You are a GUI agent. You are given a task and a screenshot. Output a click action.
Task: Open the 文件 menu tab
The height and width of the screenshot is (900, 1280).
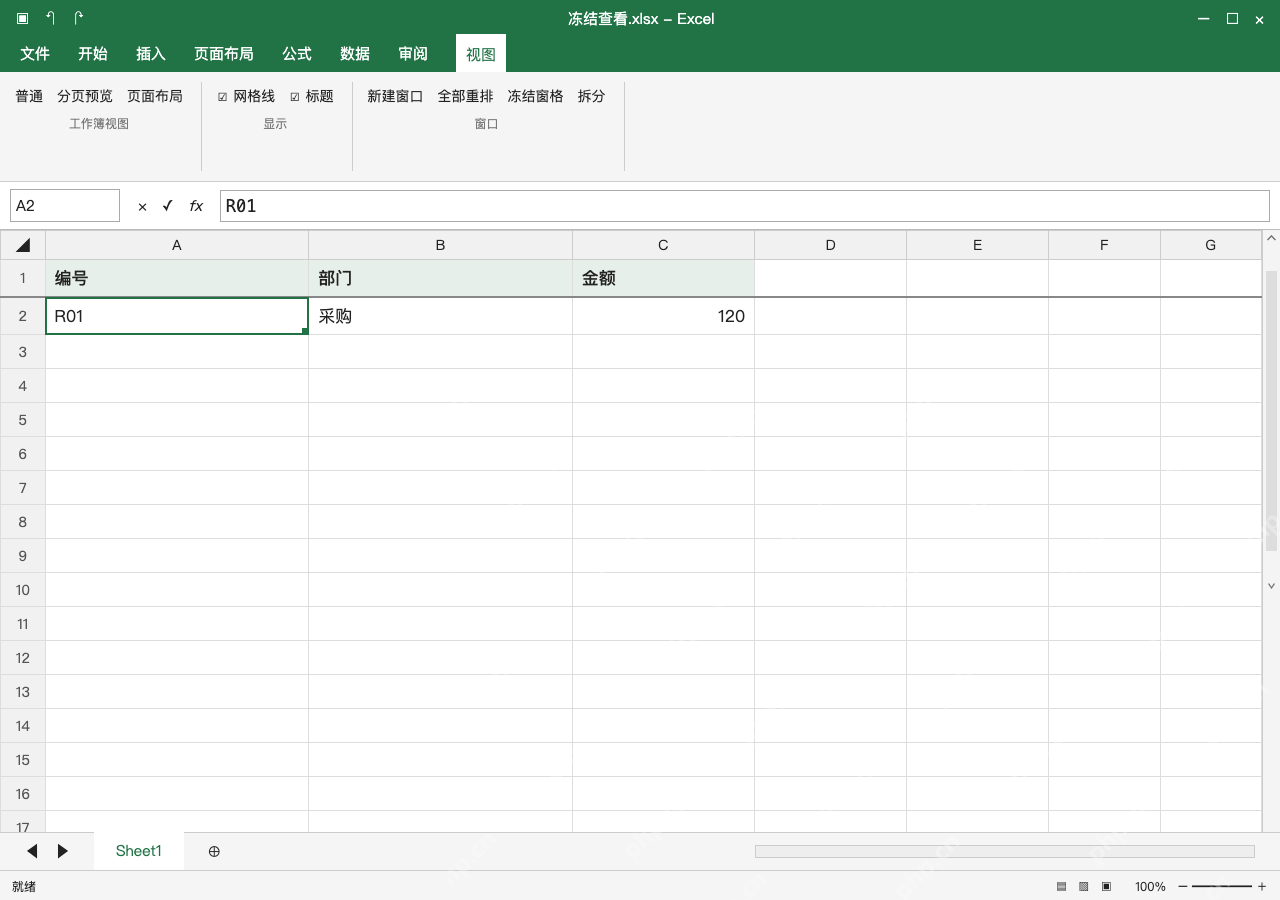click(35, 54)
